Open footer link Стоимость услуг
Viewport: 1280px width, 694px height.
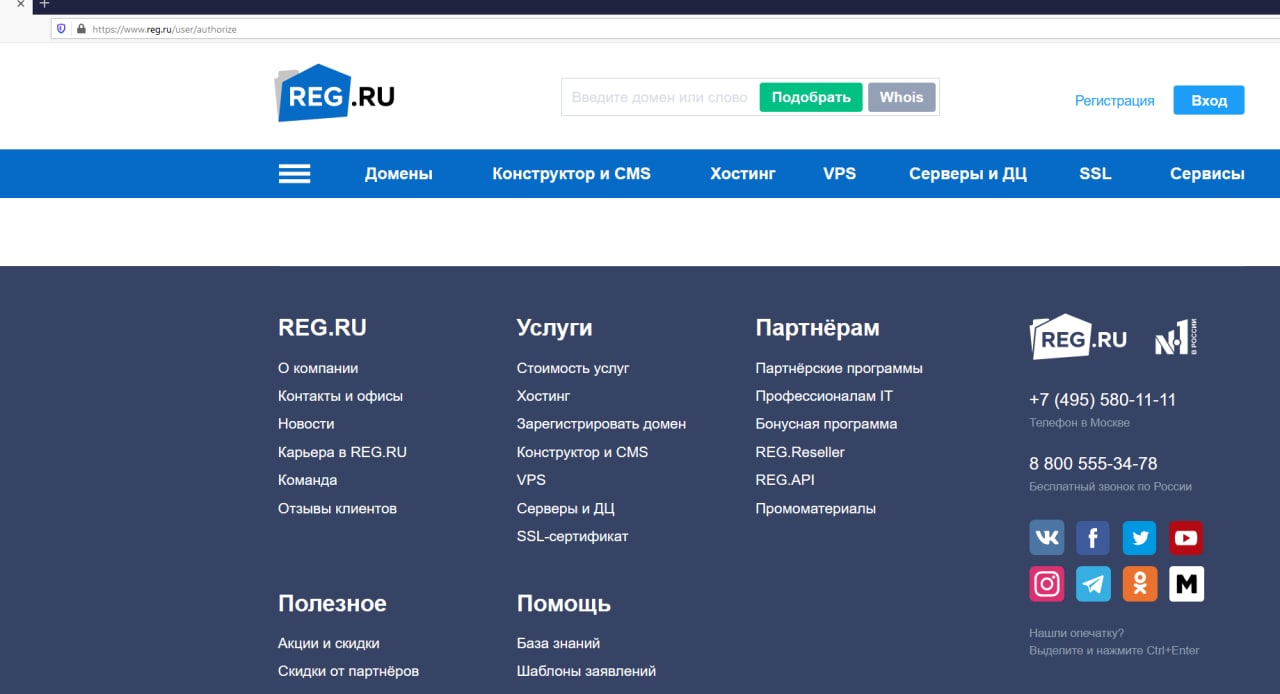pos(573,368)
